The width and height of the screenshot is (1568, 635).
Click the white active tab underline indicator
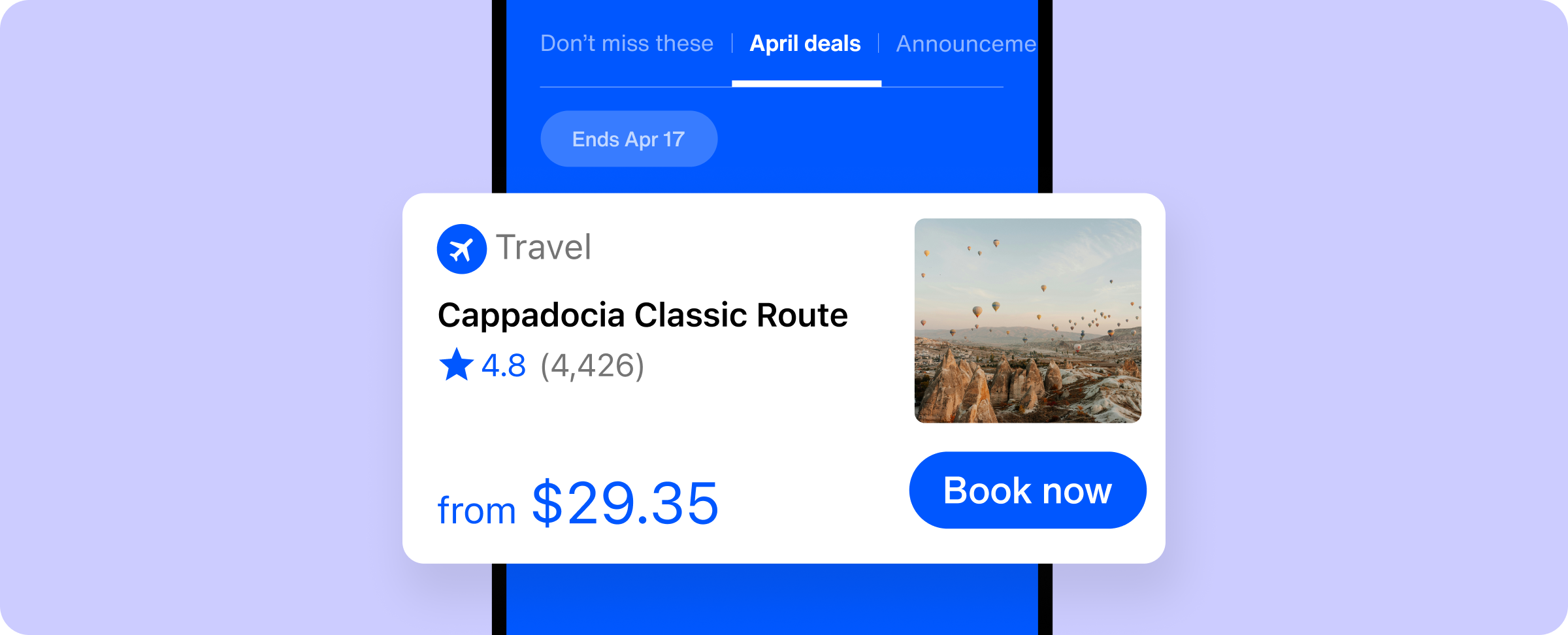806,84
